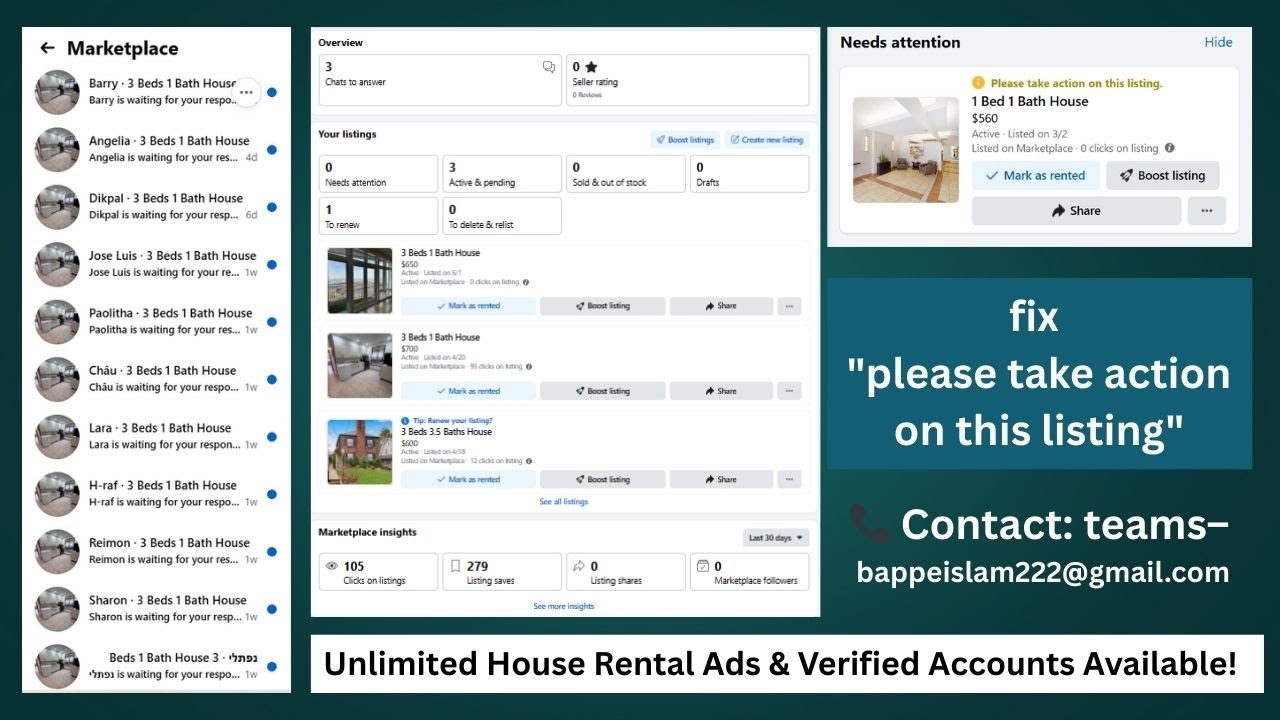Open the Chats to answer card

coord(440,80)
